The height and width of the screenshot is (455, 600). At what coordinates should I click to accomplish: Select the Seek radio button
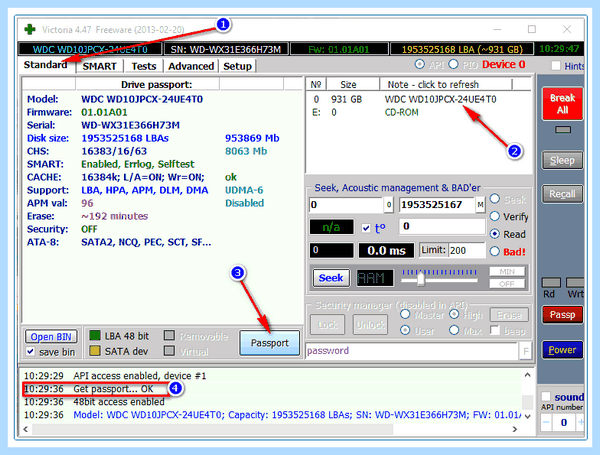coord(495,199)
